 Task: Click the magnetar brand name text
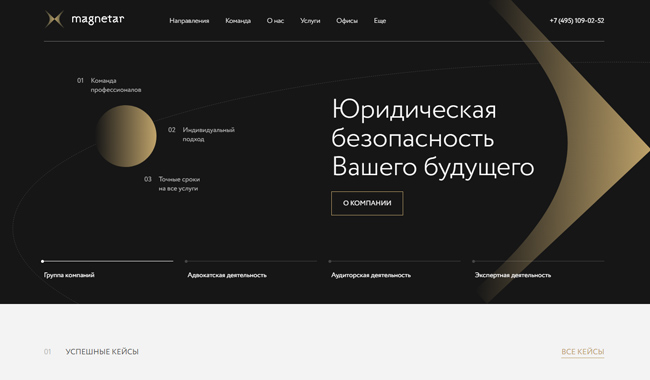(x=98, y=19)
